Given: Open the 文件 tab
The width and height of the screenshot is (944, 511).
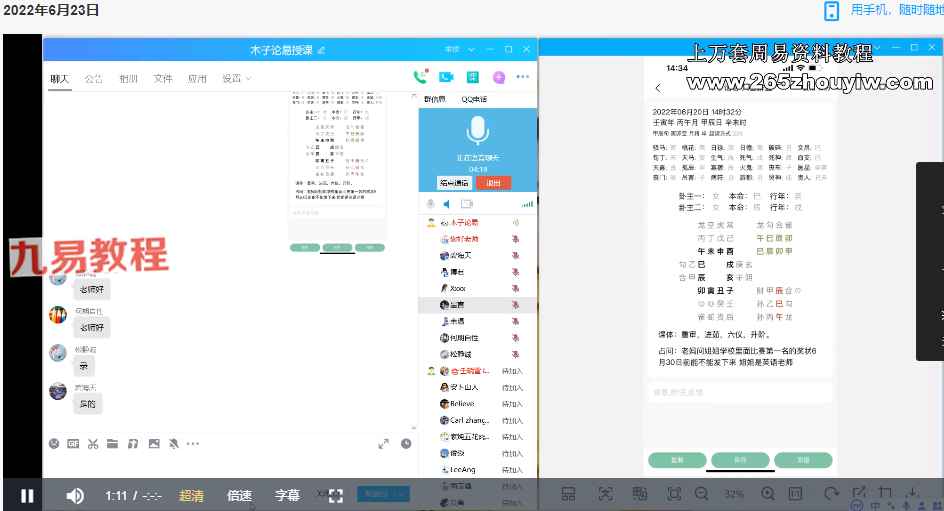Looking at the screenshot, I should 163,78.
